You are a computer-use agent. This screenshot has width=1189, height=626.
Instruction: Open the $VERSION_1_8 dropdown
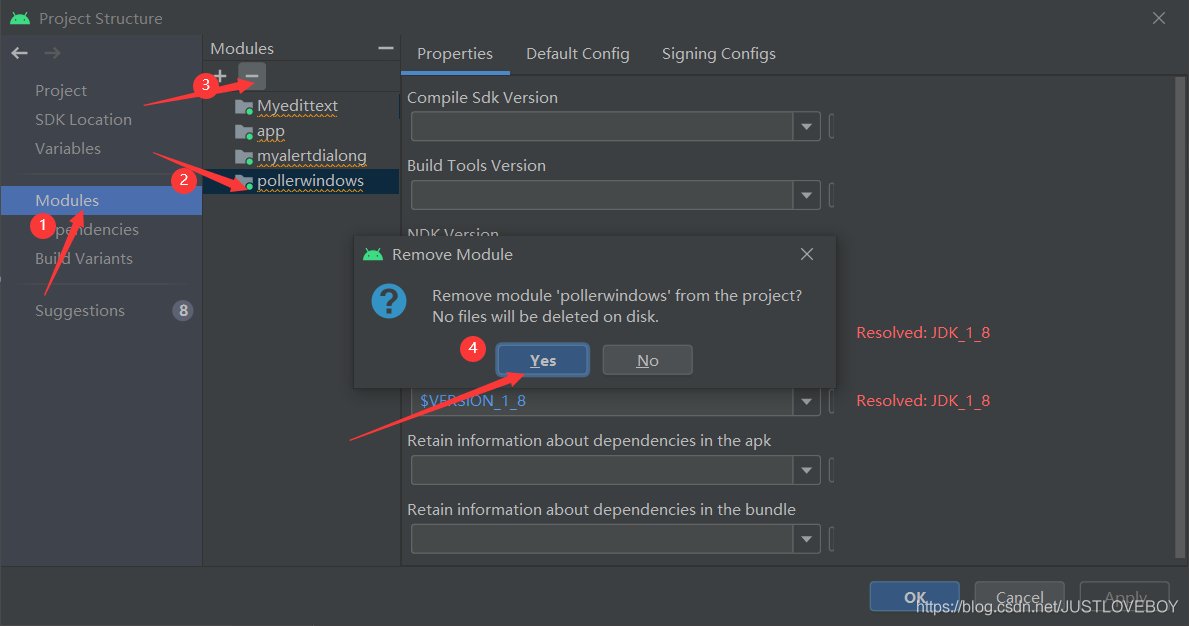coord(806,400)
